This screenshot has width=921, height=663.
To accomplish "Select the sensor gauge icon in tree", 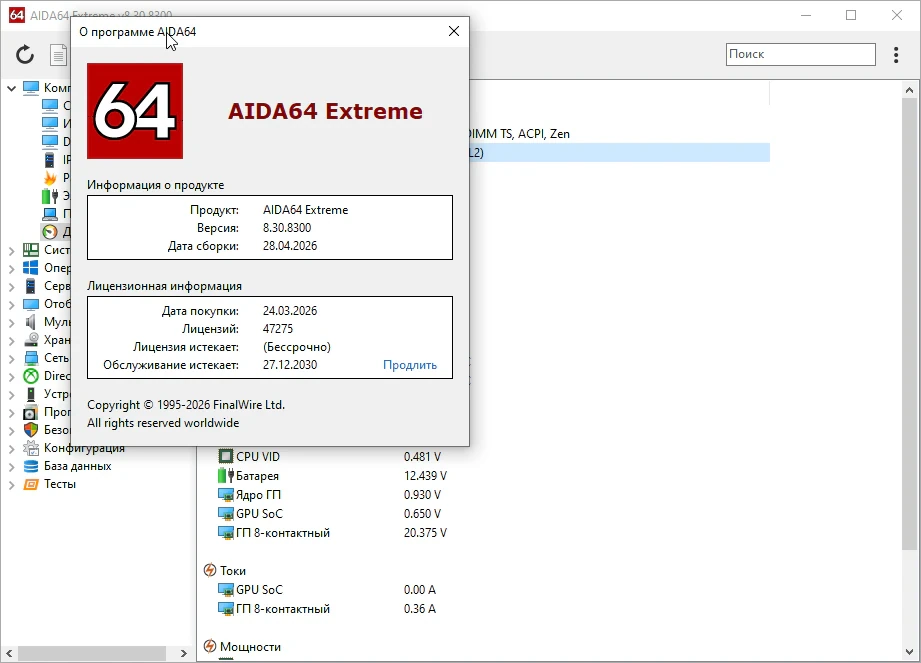I will coord(50,232).
